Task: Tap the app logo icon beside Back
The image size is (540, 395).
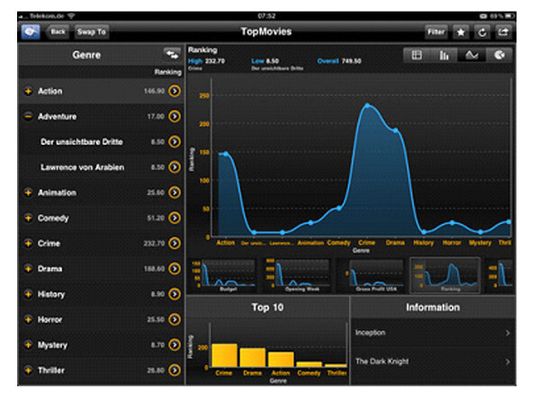Action: (x=30, y=32)
